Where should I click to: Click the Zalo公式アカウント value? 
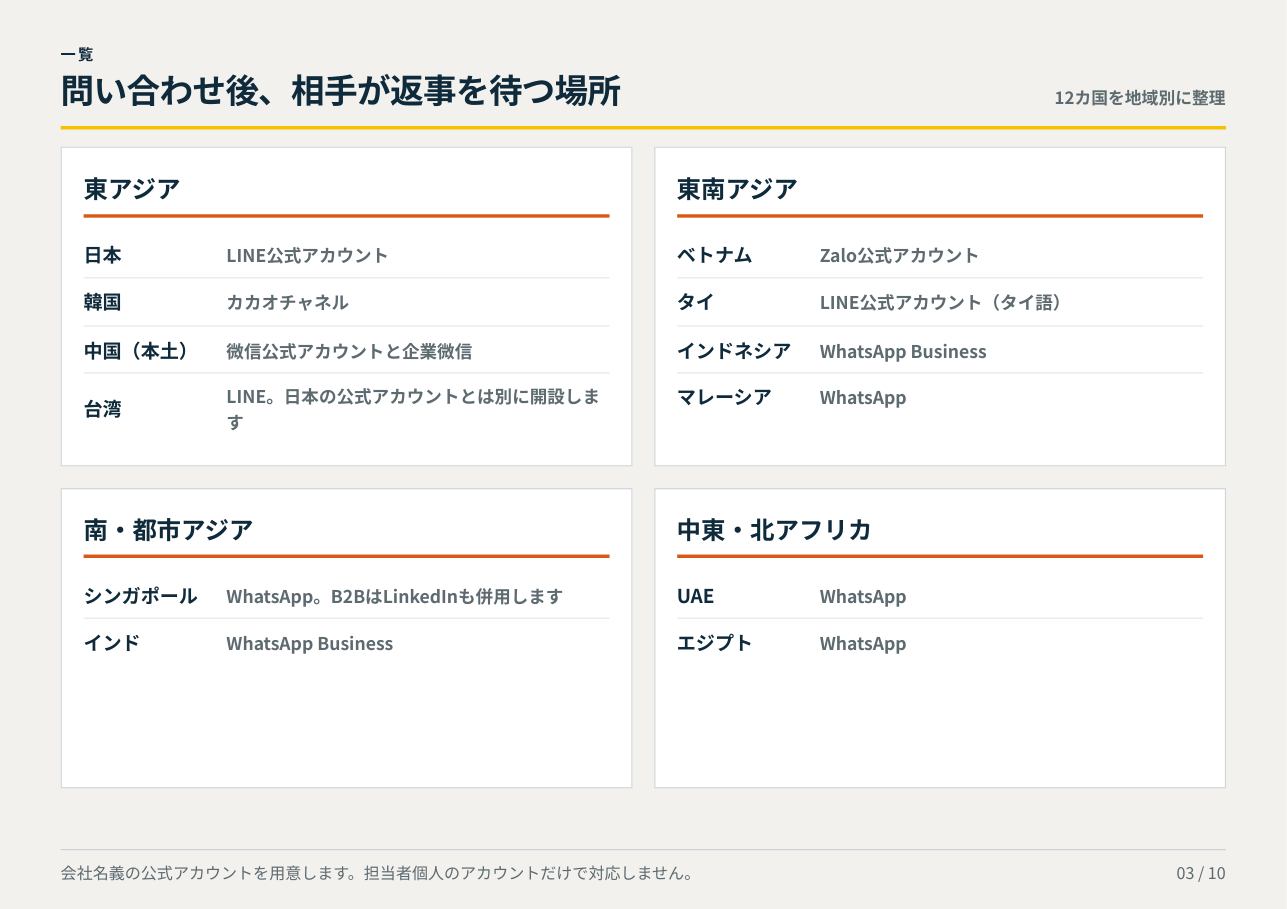point(899,255)
